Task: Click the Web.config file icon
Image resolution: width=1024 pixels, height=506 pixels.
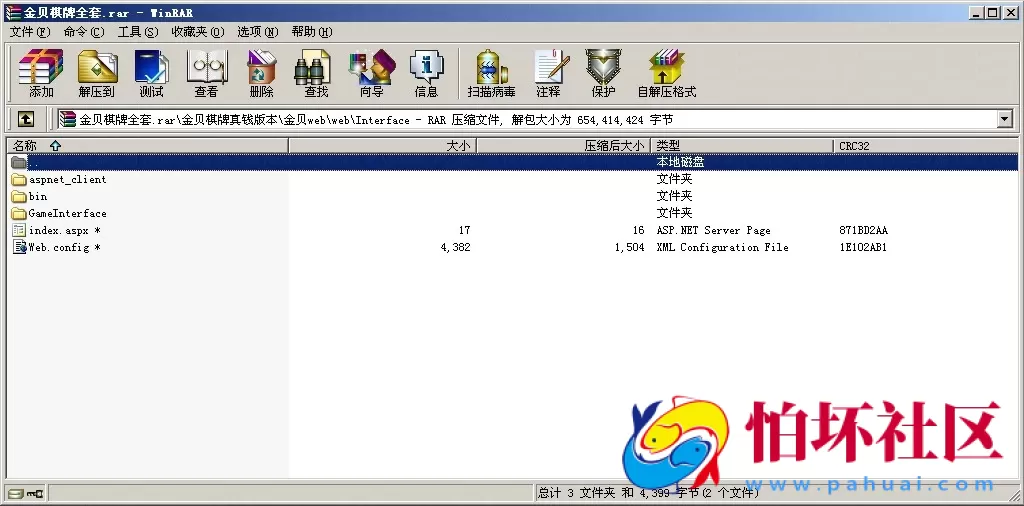Action: (19, 247)
